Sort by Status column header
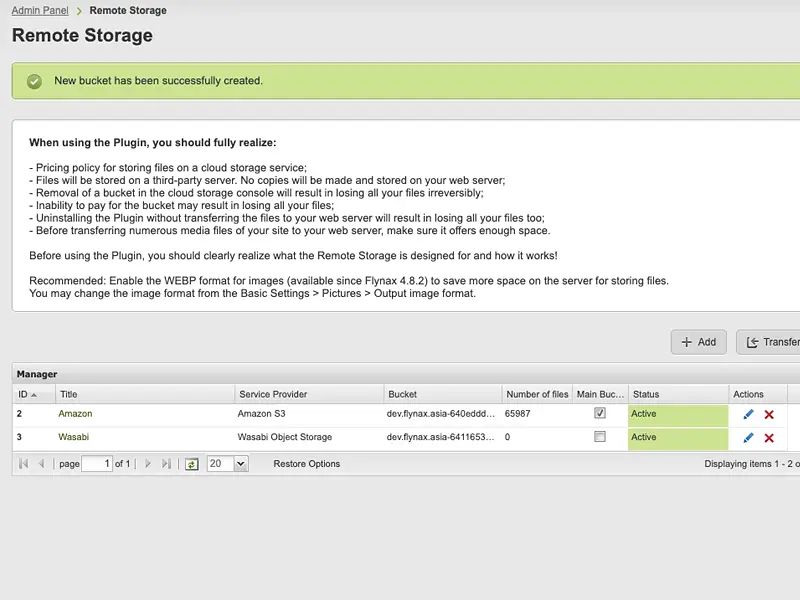This screenshot has height=600, width=800. 679,394
